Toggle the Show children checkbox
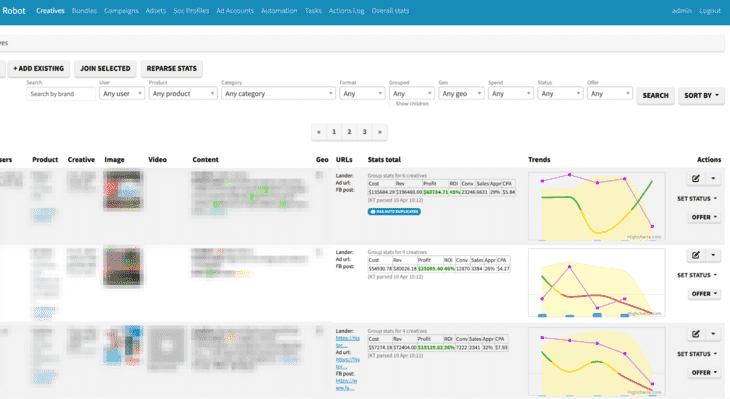 click(x=392, y=104)
